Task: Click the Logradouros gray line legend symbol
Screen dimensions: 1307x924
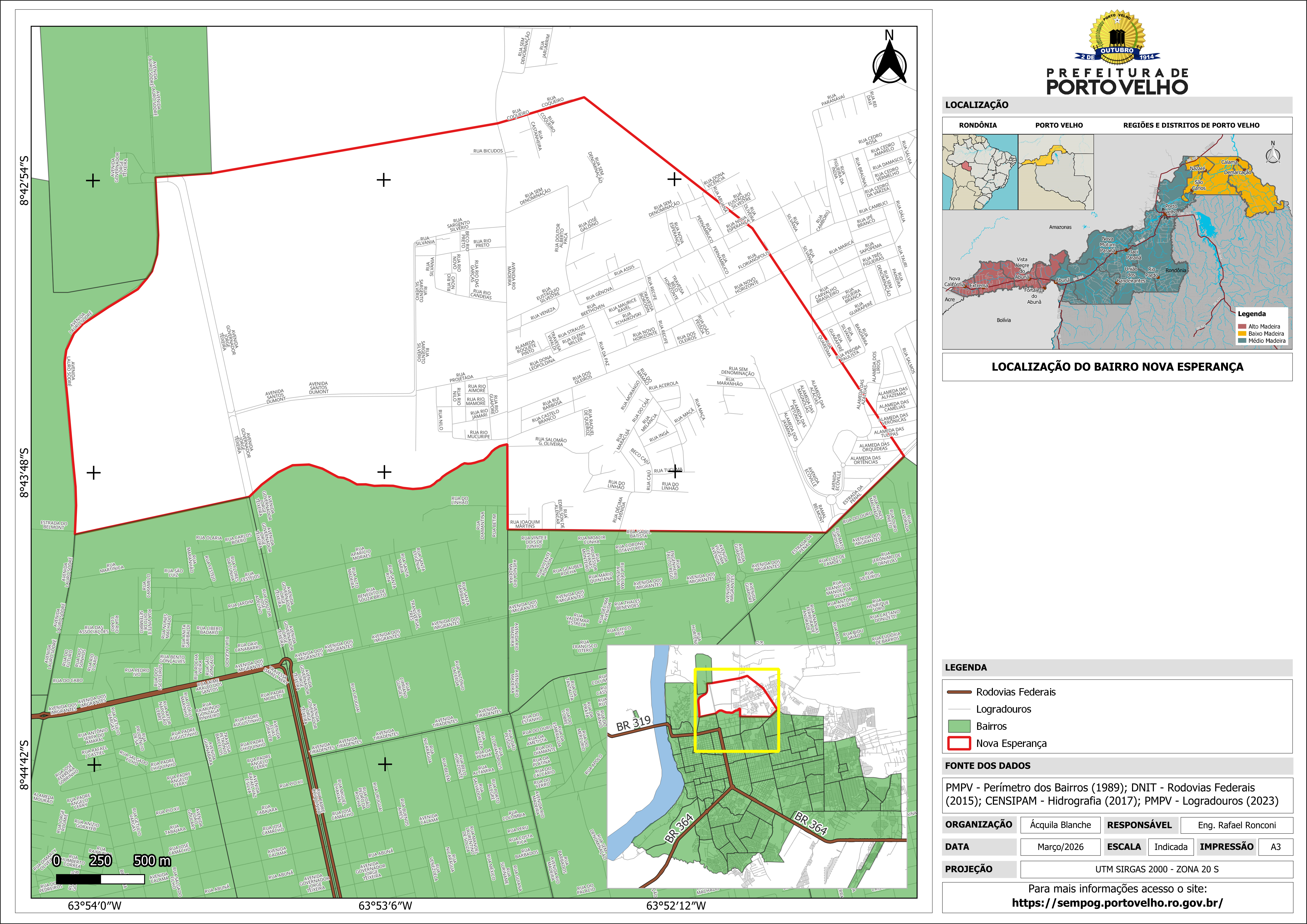Action: (959, 709)
